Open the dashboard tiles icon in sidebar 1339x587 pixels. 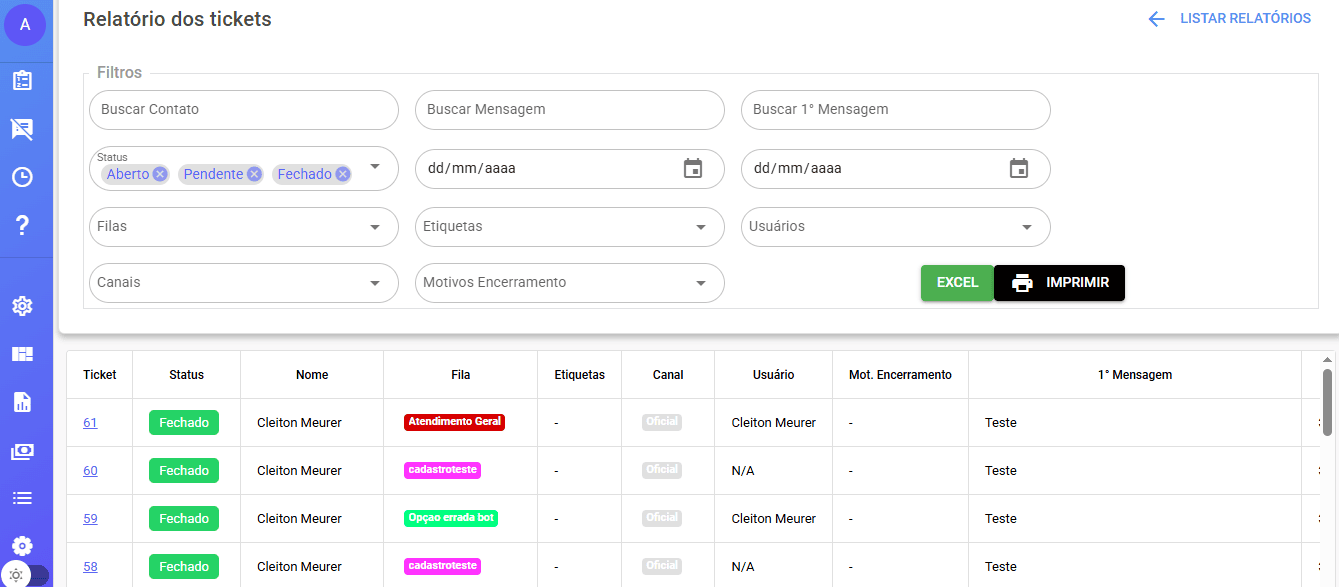tap(22, 354)
